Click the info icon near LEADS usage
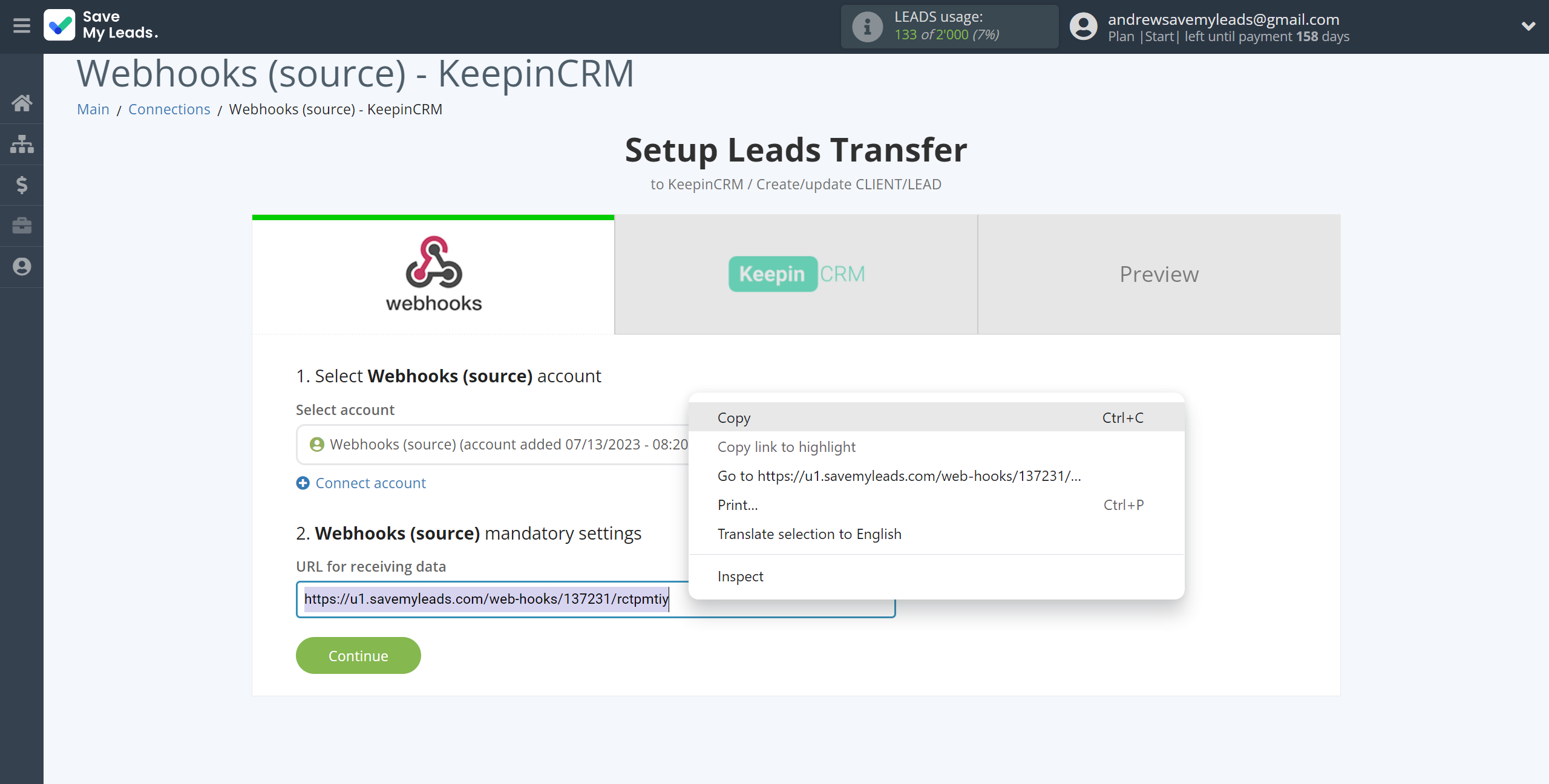Screen dimensions: 1549x784 point(865,27)
